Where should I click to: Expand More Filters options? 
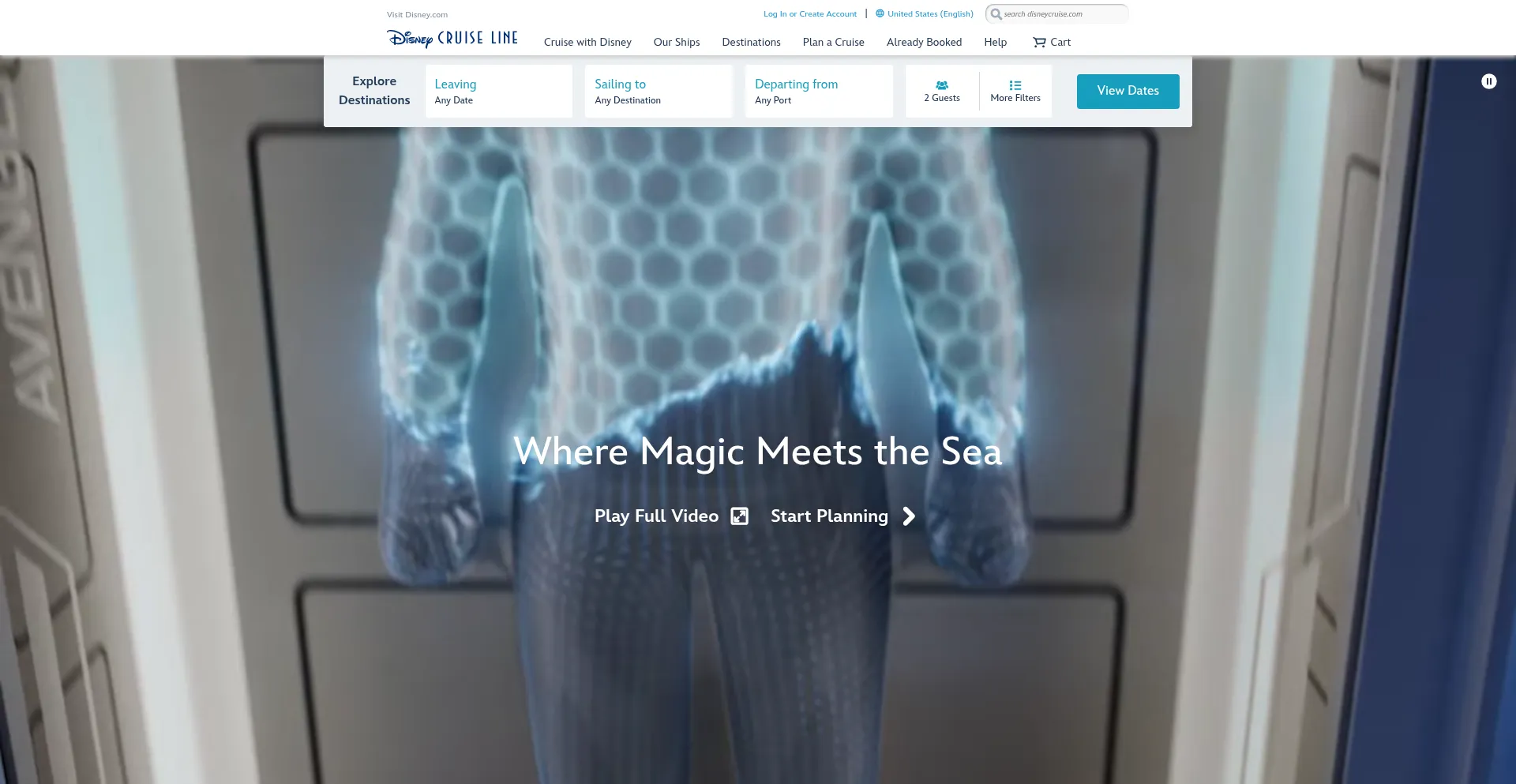pos(1015,92)
